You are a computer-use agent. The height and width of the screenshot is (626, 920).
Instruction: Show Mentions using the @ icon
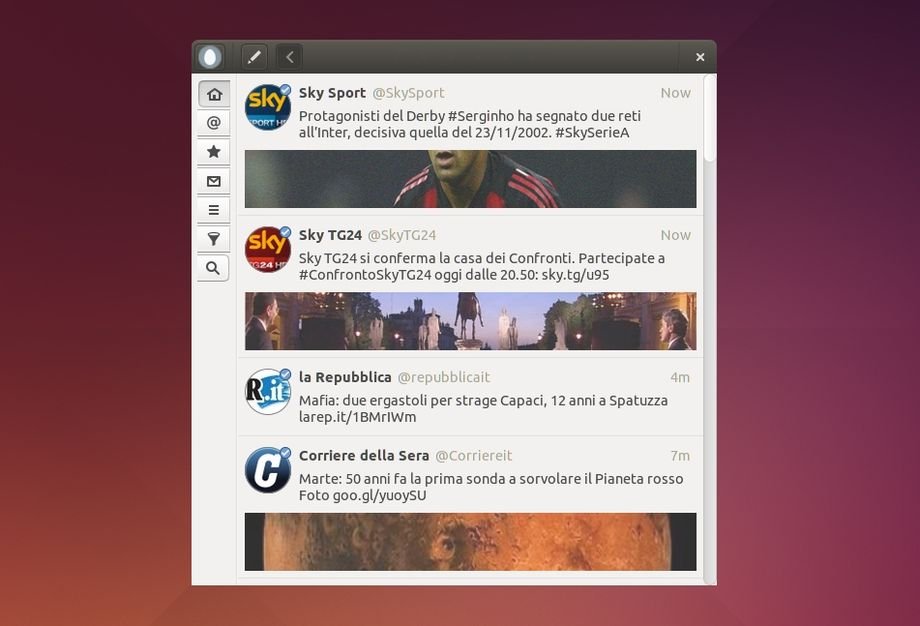click(213, 123)
